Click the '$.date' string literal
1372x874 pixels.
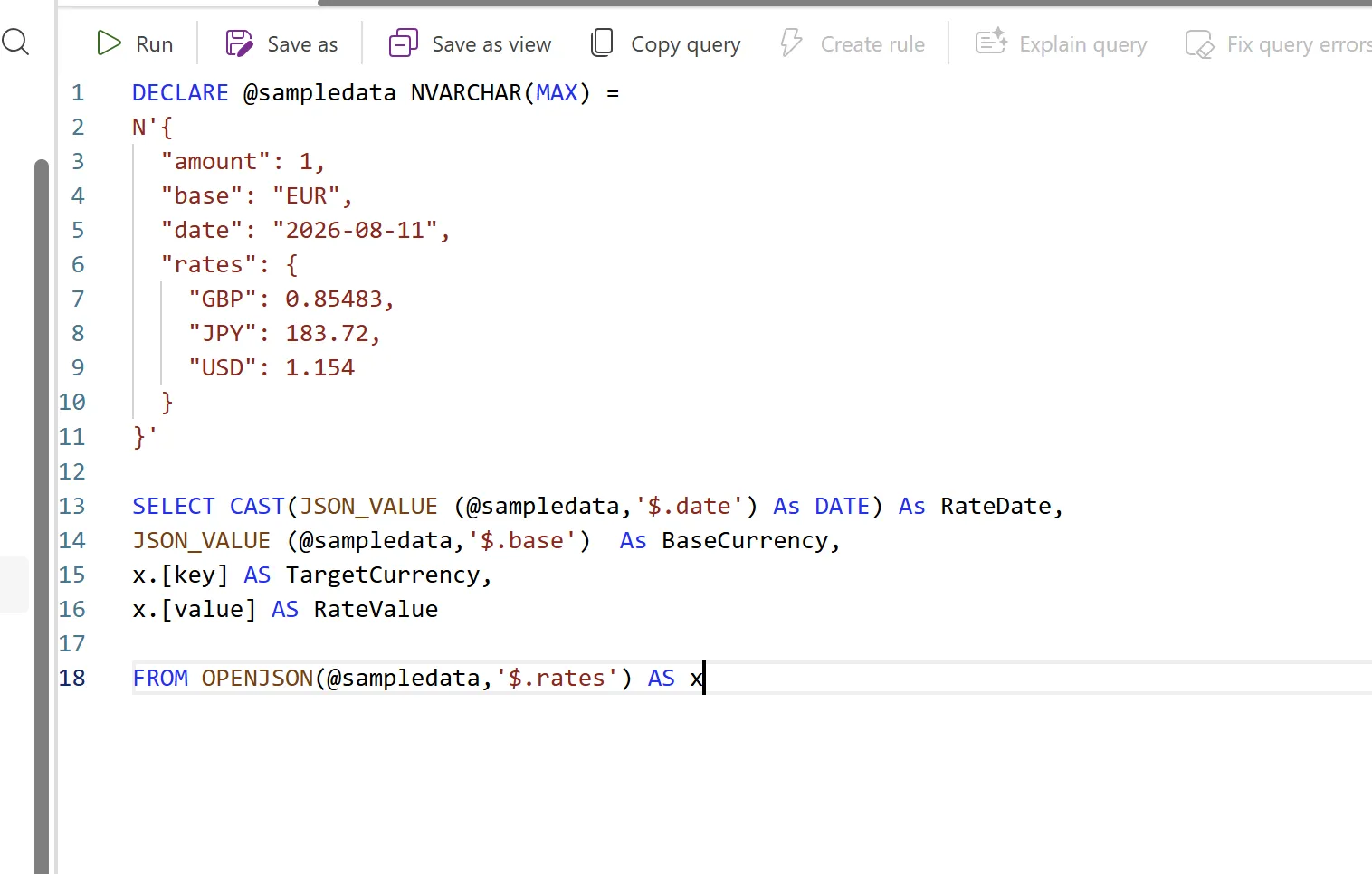(x=689, y=507)
